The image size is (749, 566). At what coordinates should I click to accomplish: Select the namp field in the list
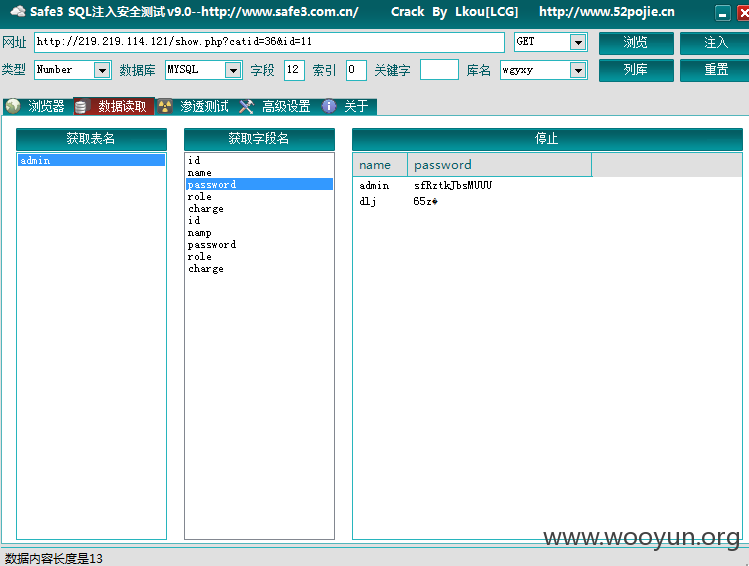pyautogui.click(x=259, y=233)
